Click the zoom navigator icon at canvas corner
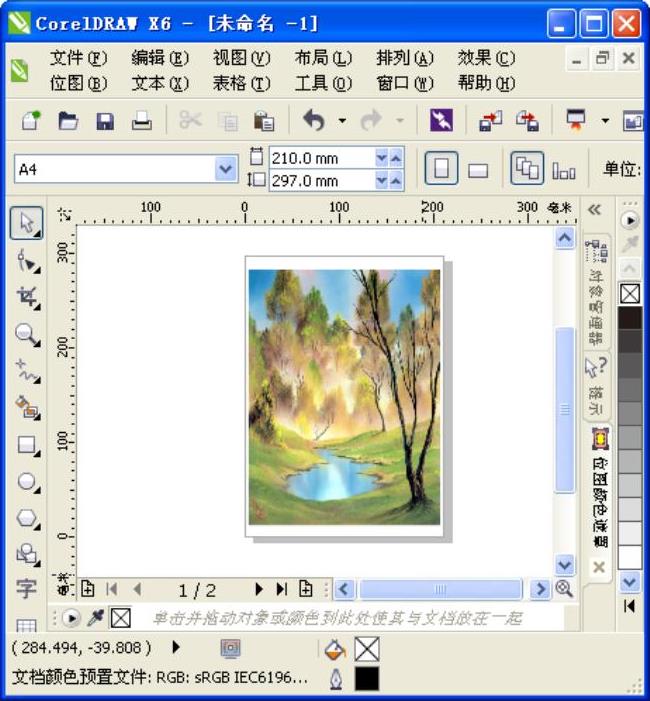The height and width of the screenshot is (701, 650). (x=564, y=589)
